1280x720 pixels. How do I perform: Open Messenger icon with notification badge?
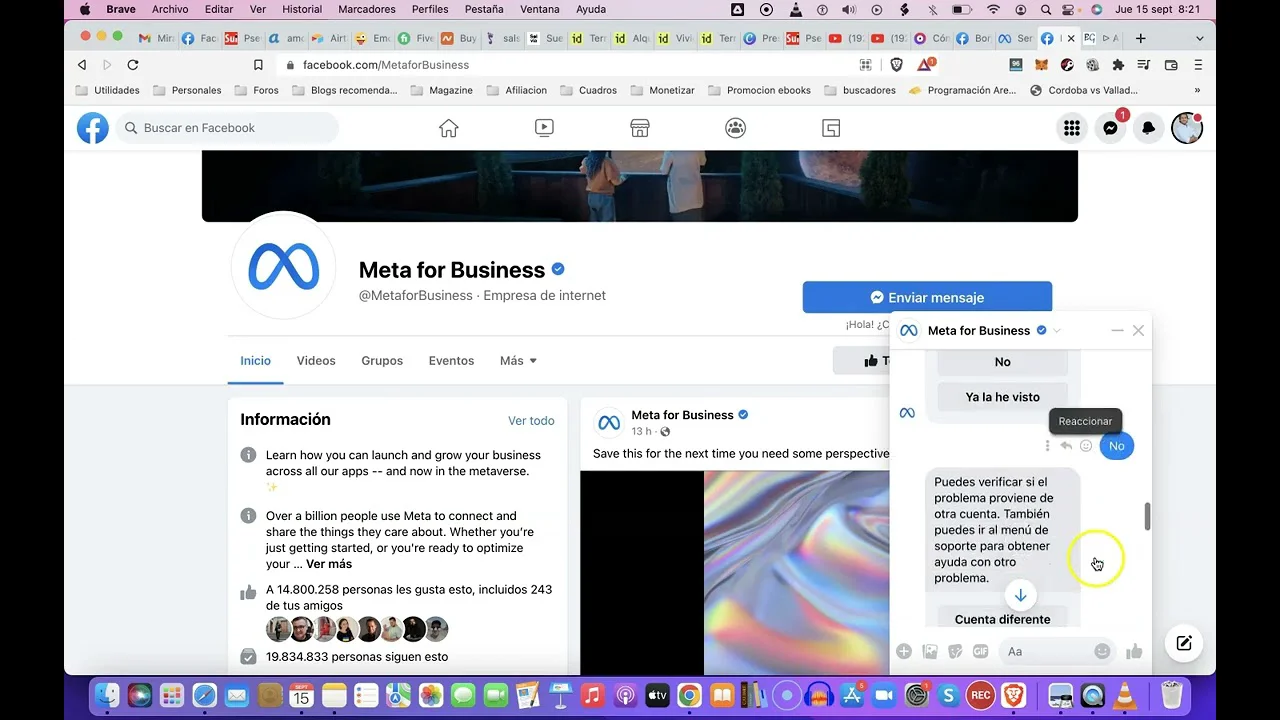pyautogui.click(x=1110, y=128)
